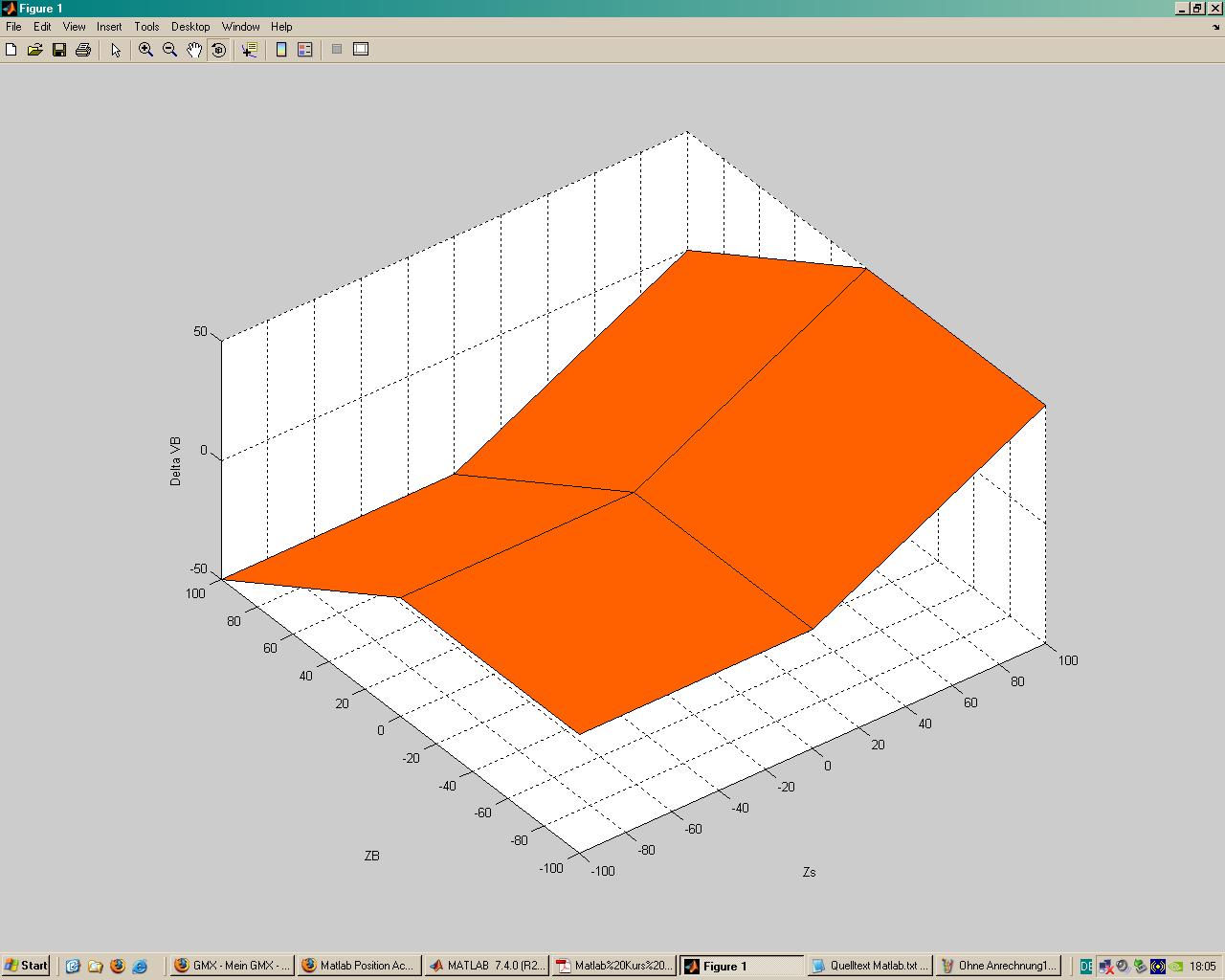Open the Tools menu
This screenshot has height=980, width=1225.
146,27
